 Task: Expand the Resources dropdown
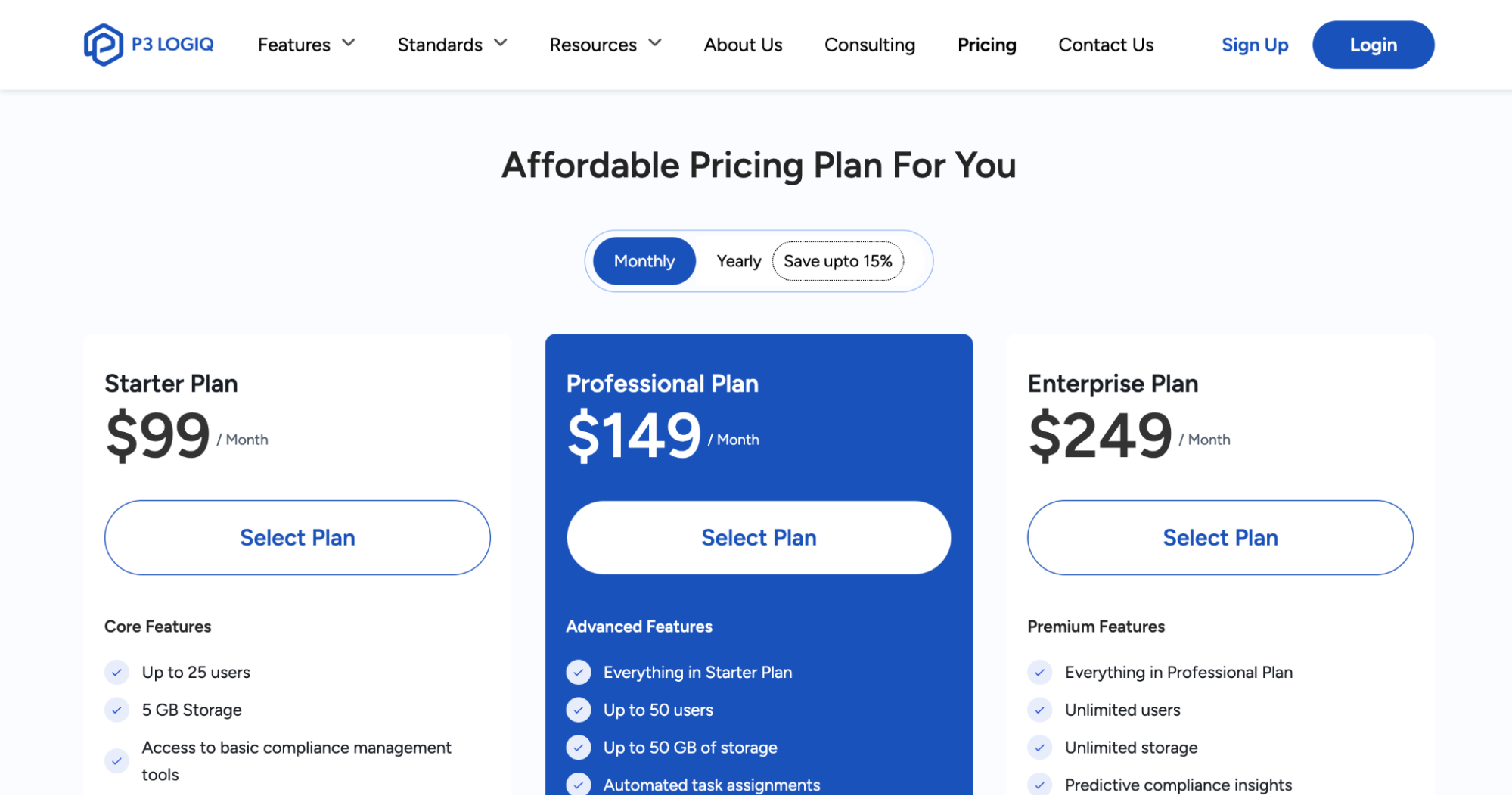(x=604, y=45)
